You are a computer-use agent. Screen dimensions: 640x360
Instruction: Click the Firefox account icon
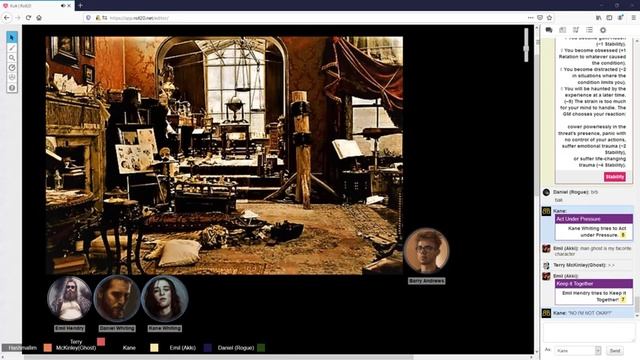(620, 18)
